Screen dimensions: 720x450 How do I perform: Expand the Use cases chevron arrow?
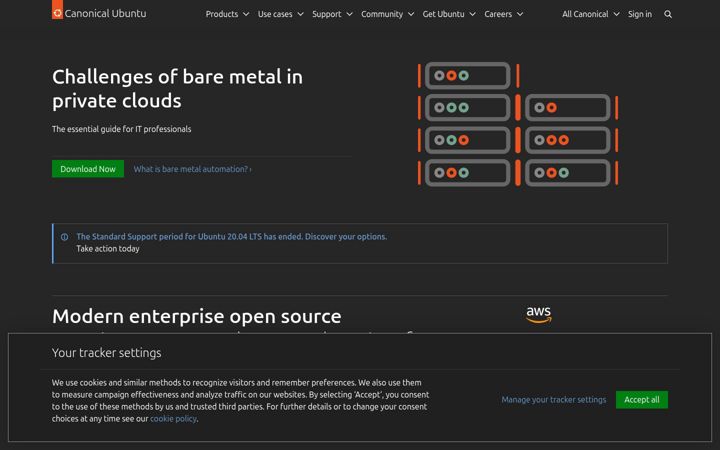(300, 14)
